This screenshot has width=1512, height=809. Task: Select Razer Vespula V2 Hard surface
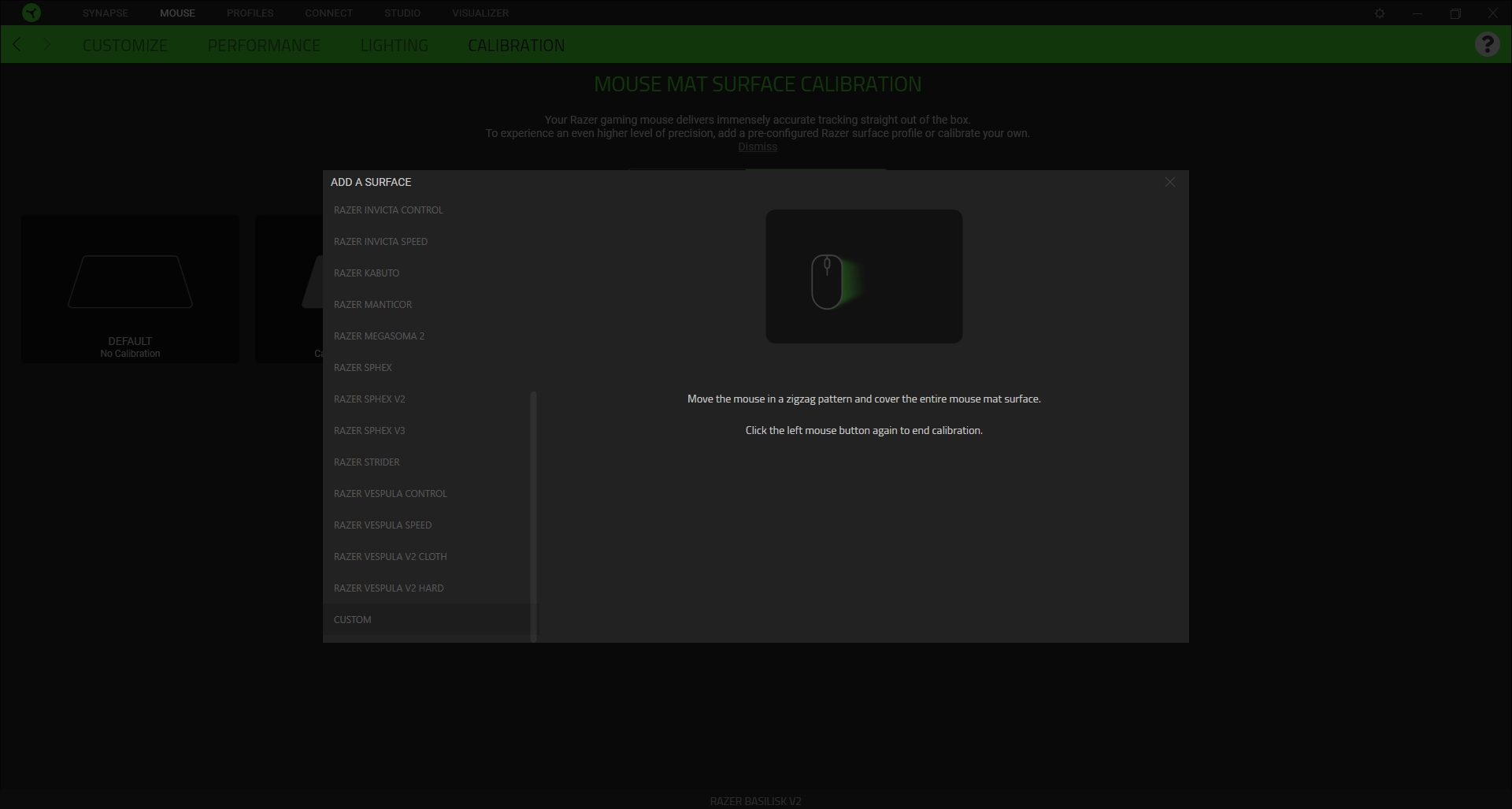coord(427,588)
